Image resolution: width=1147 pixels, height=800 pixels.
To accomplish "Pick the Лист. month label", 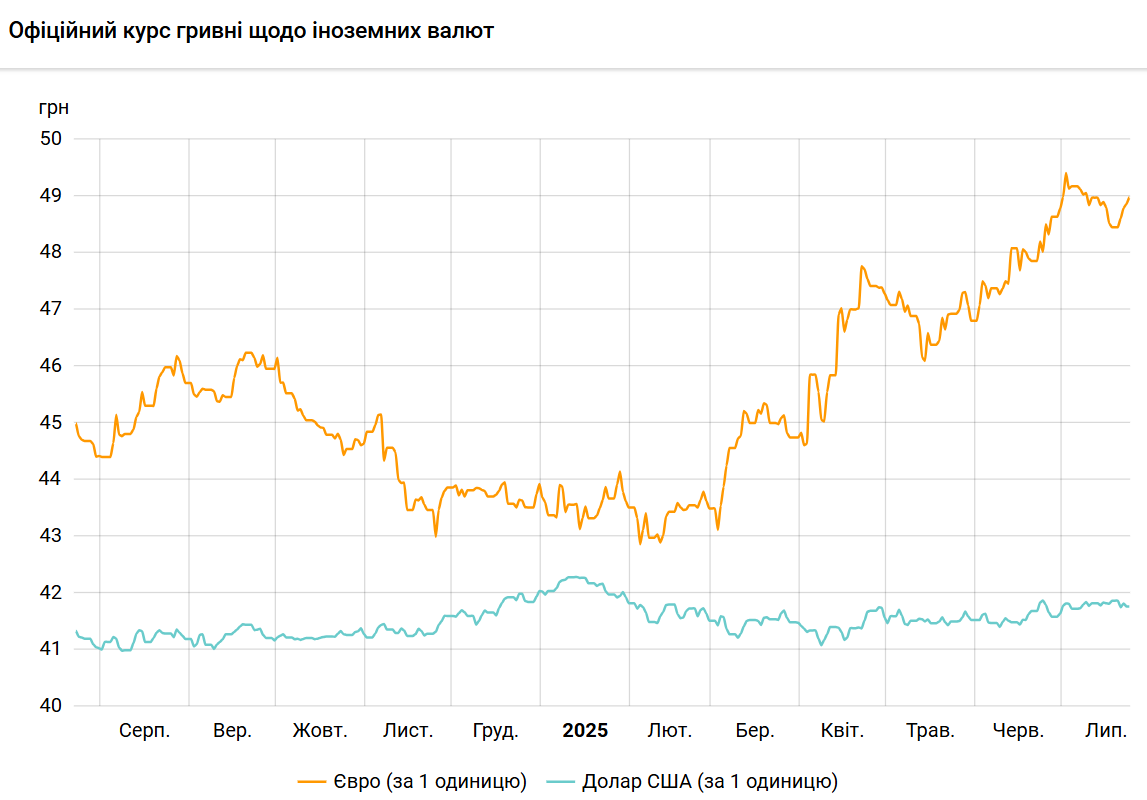I will pos(408,731).
